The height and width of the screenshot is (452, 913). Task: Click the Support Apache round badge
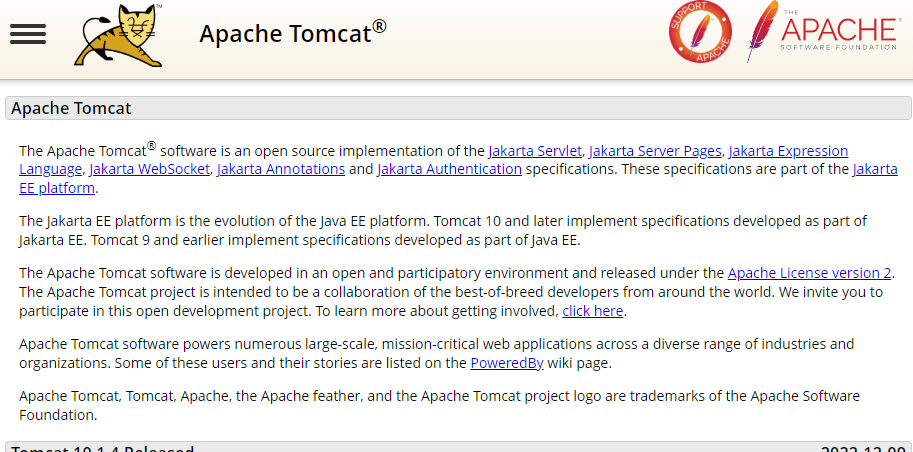tap(700, 33)
